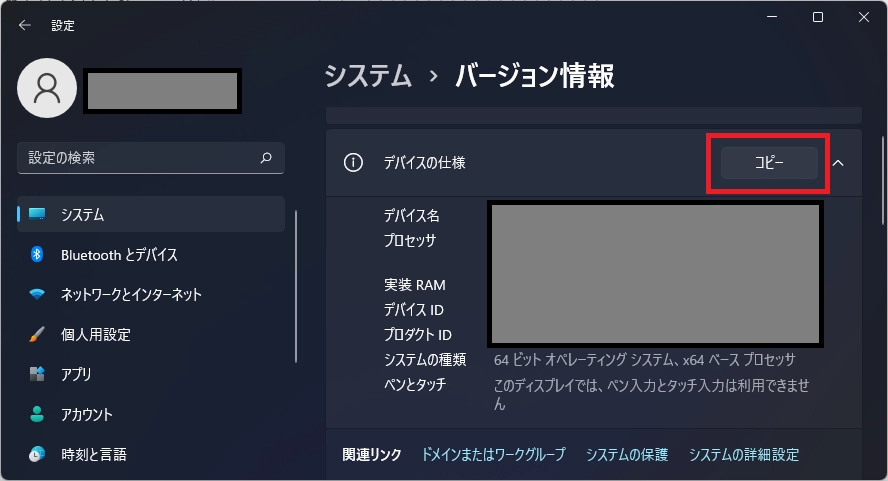This screenshot has height=481, width=888.
Task: Open システムの保護 link
Action: 627,454
